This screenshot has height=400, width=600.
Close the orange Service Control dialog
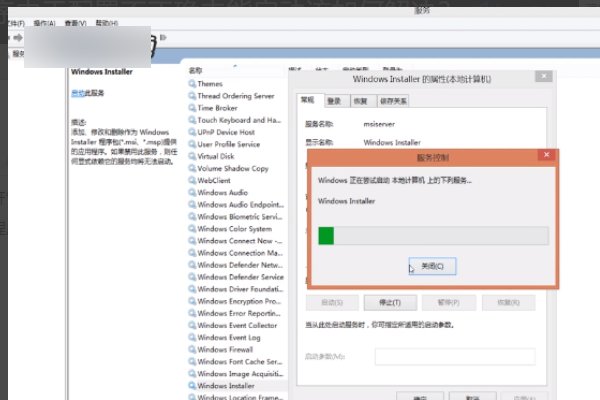pos(546,155)
